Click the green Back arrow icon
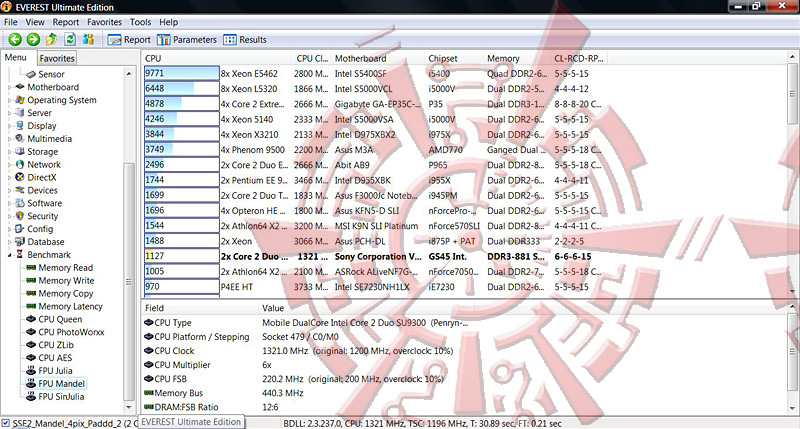Viewport: 800px width, 429px height. pyautogui.click(x=15, y=39)
